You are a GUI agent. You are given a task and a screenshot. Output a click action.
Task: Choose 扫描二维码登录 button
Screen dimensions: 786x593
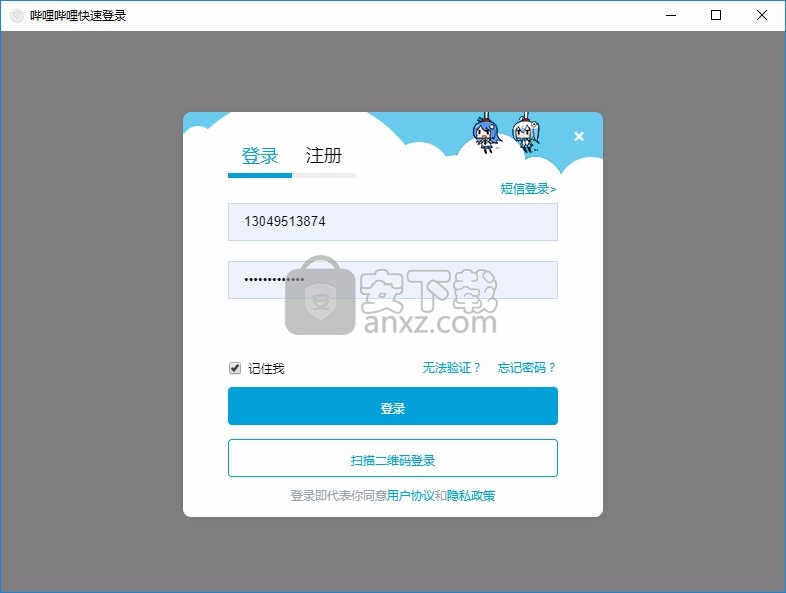pos(392,458)
